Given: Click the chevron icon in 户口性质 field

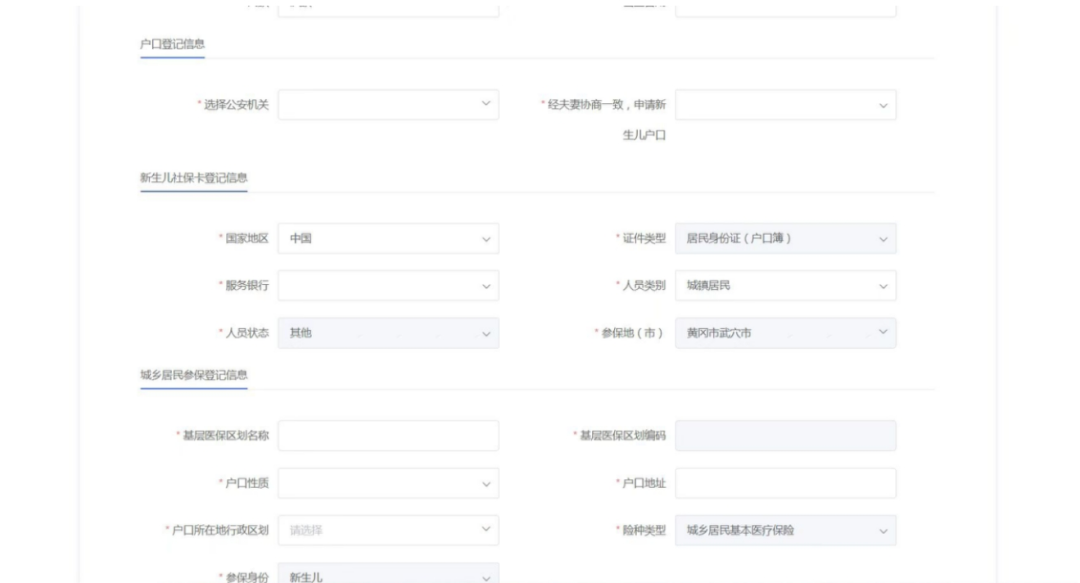Looking at the screenshot, I should pyautogui.click(x=485, y=483).
